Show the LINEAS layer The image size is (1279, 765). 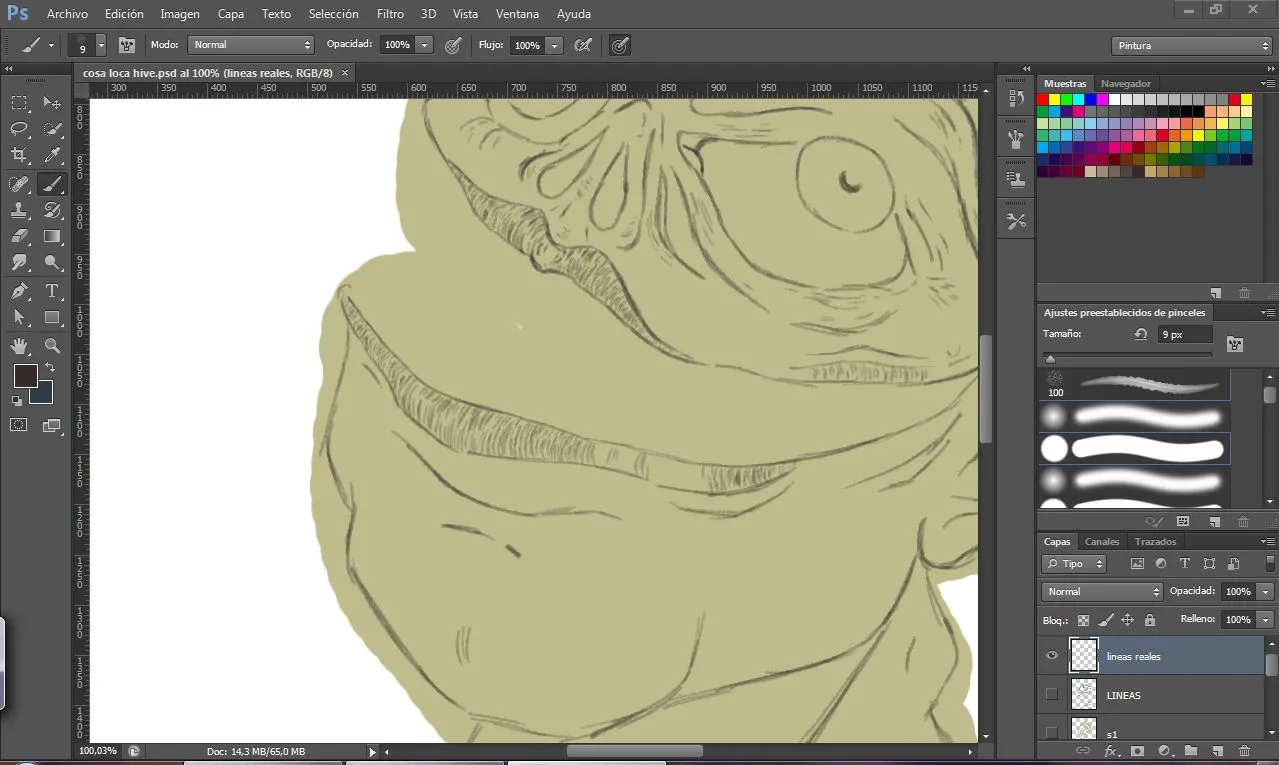point(1051,694)
